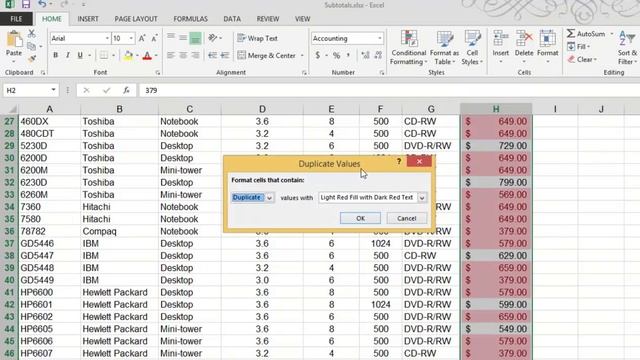640x360 pixels.
Task: Switch to the PAGE LAYOUT tab
Action: (136, 19)
